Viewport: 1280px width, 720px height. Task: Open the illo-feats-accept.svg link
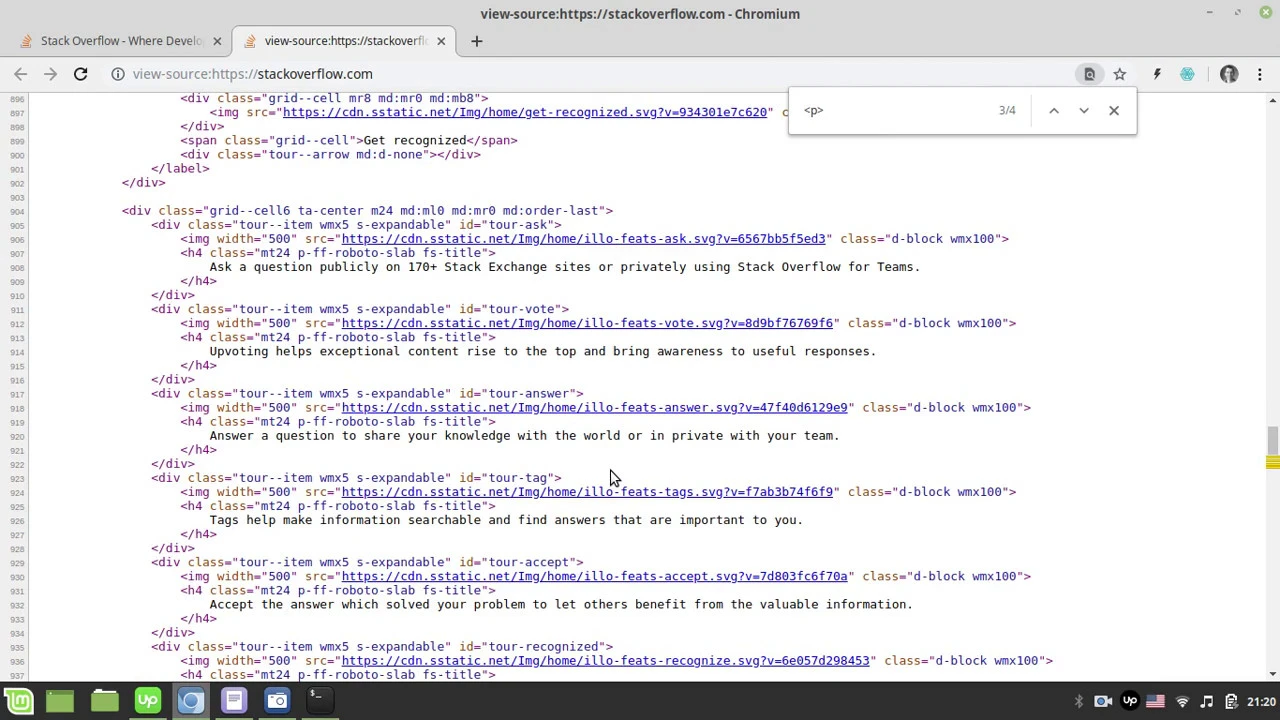(594, 576)
